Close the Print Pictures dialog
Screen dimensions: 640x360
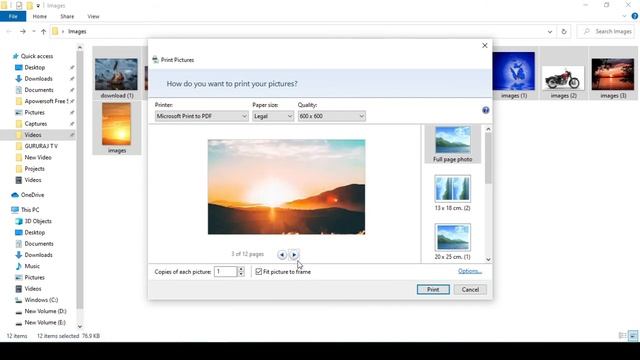(x=484, y=45)
